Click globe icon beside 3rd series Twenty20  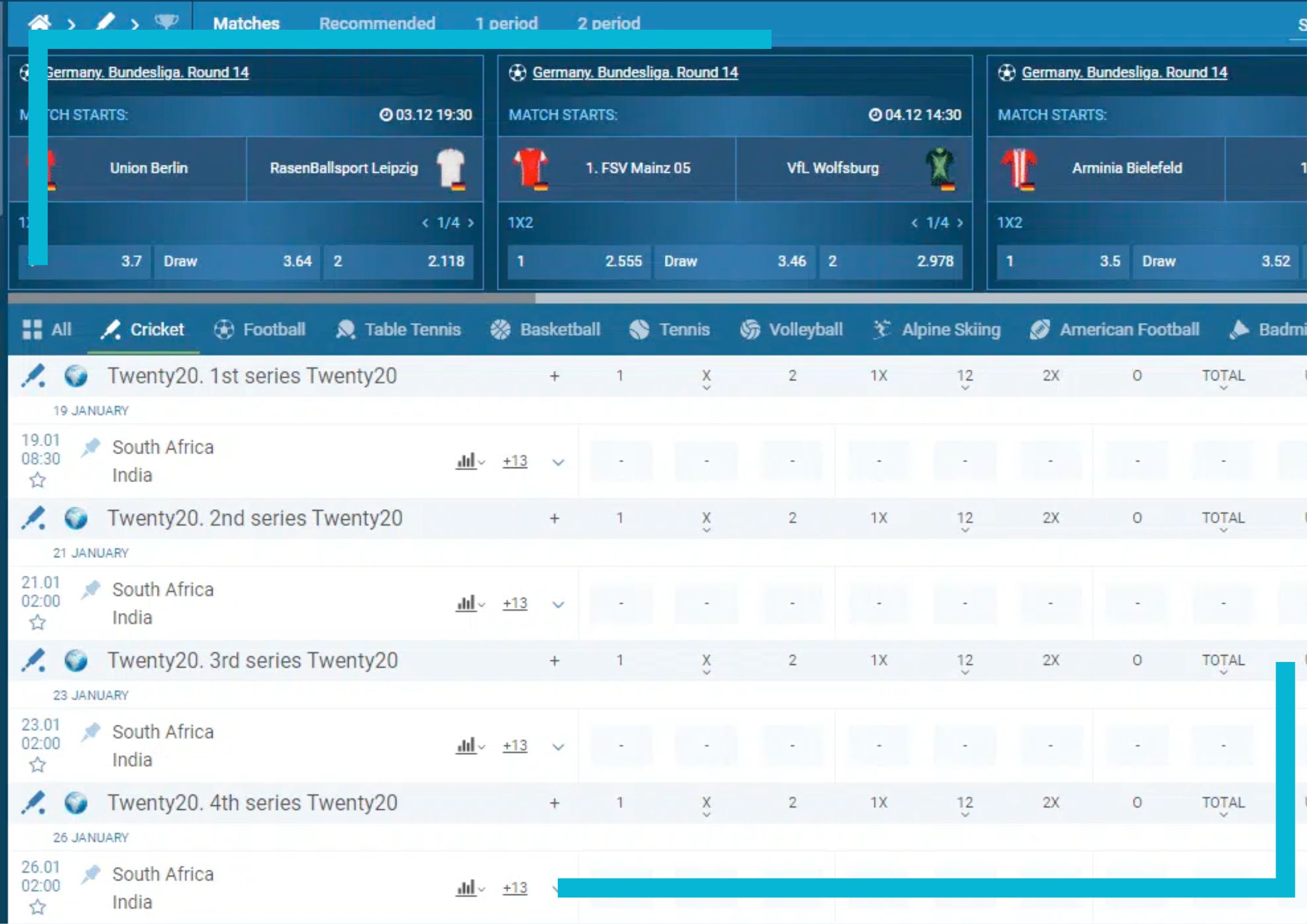[76, 661]
